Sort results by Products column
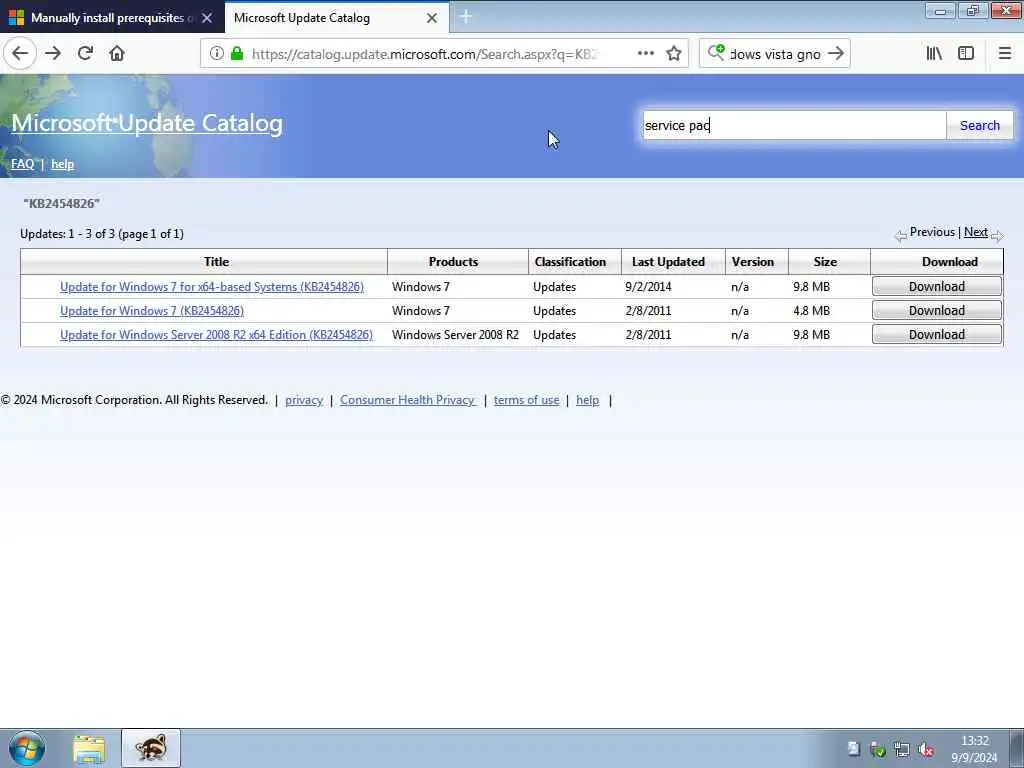The height and width of the screenshot is (768, 1024). [453, 261]
